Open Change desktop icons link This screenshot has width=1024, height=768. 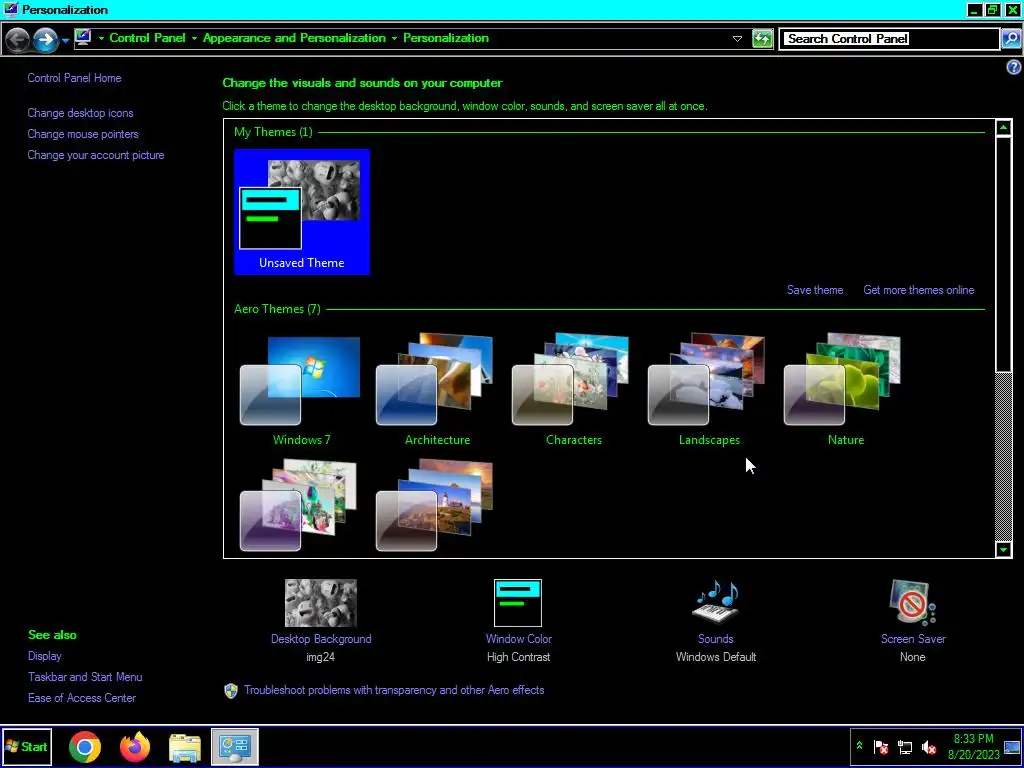(80, 113)
